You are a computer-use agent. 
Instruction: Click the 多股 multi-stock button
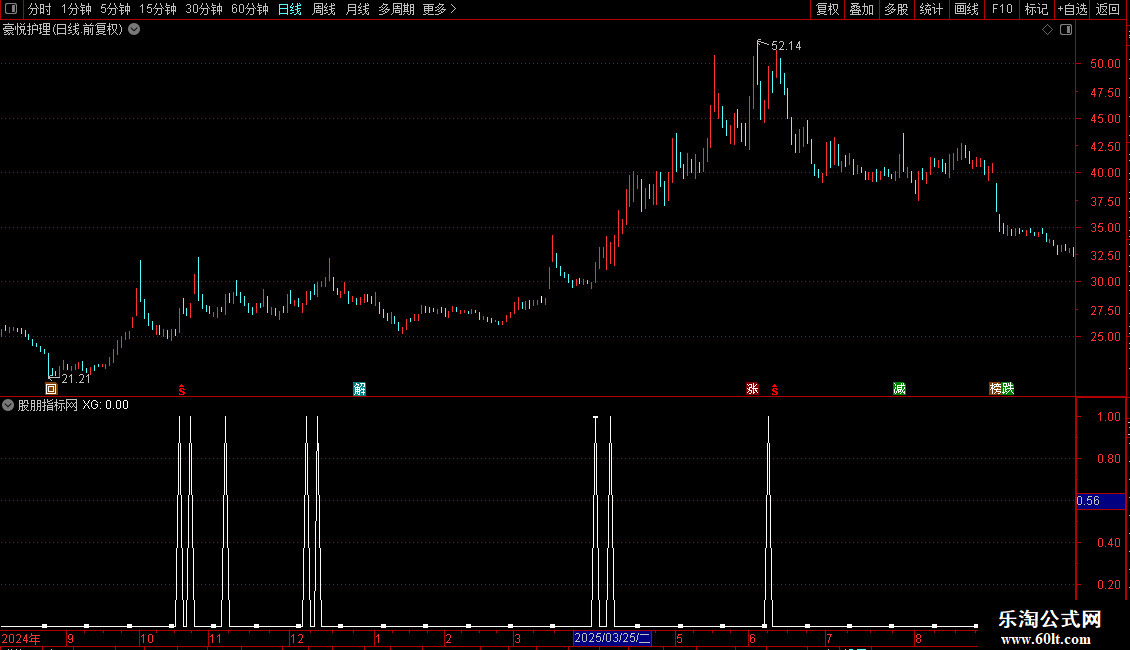[x=896, y=9]
